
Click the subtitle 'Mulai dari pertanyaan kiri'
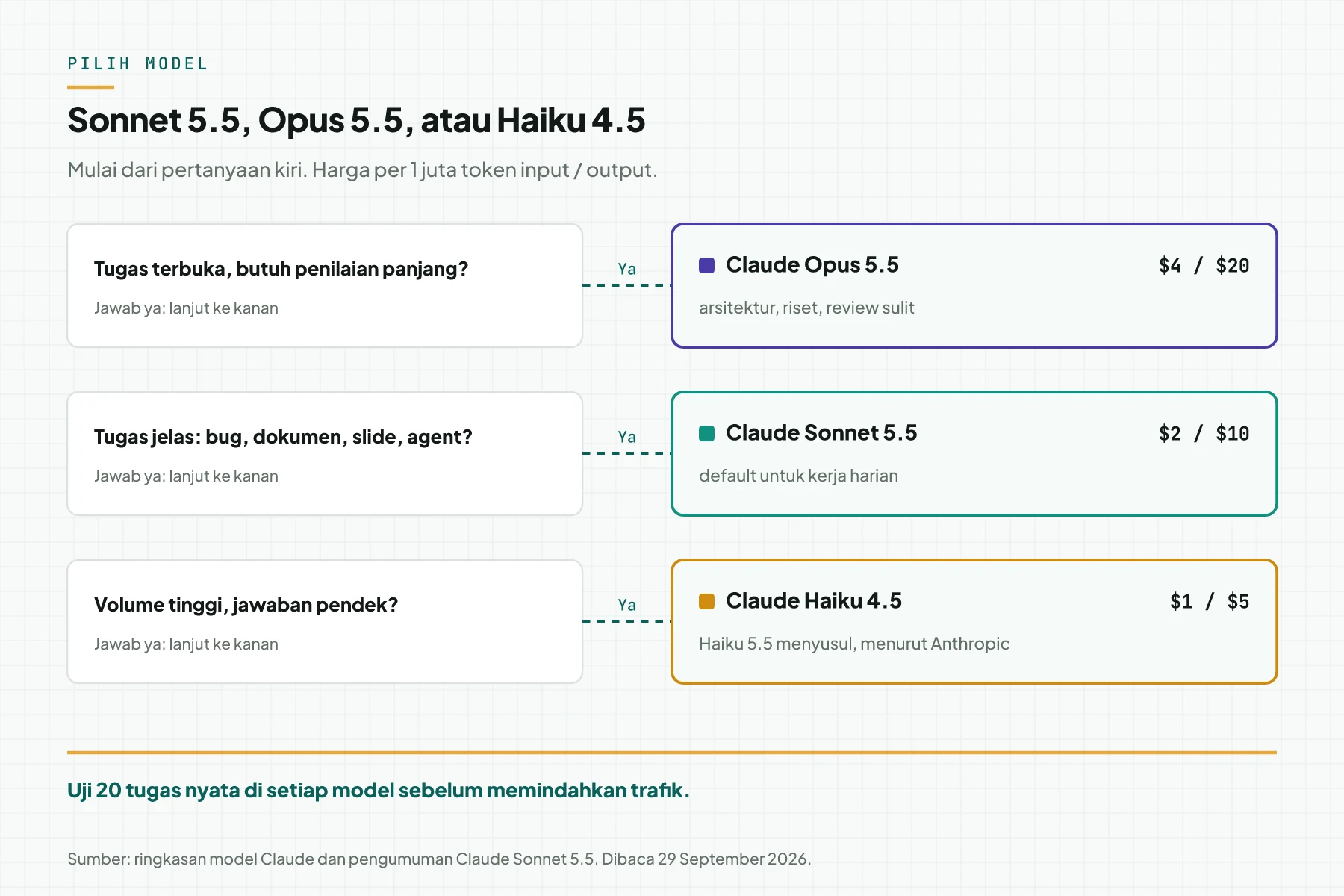tap(362, 170)
